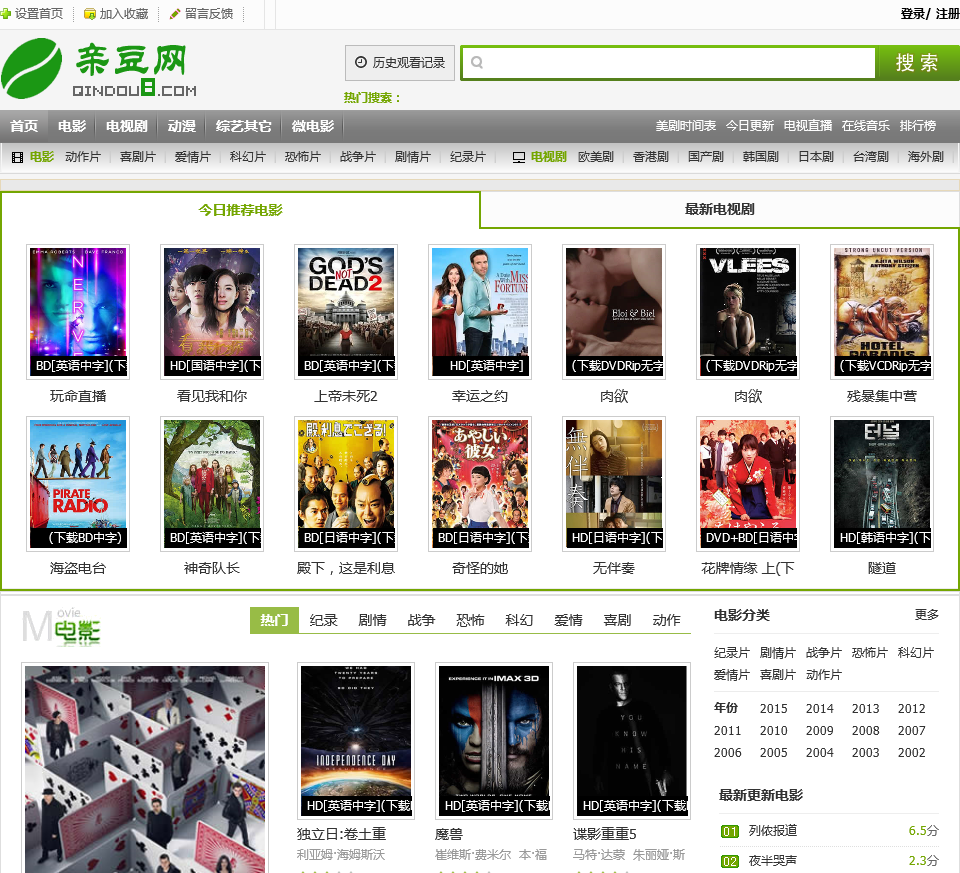960x873 pixels.
Task: Open 看见我和你 poster
Action: 212,312
